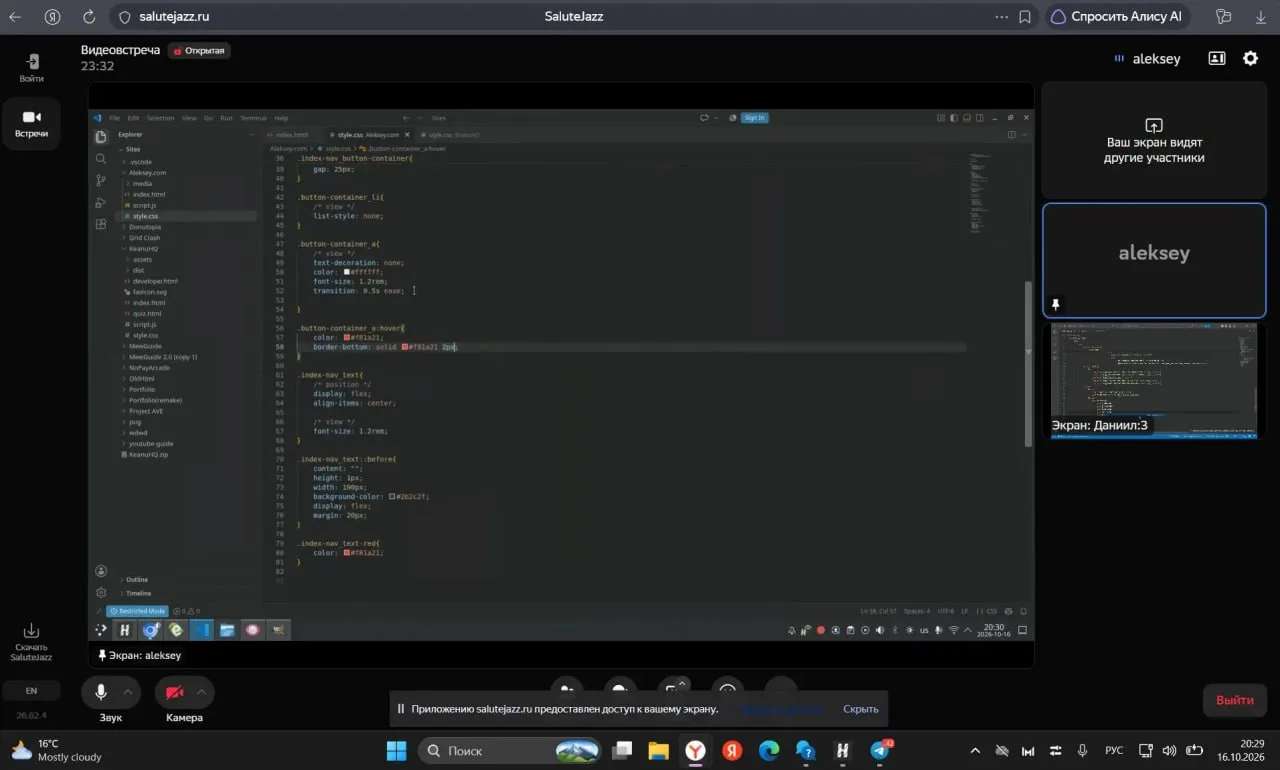
Task: Select the Экран: Даниил:3 screen thumbnail
Action: [x=1154, y=381]
